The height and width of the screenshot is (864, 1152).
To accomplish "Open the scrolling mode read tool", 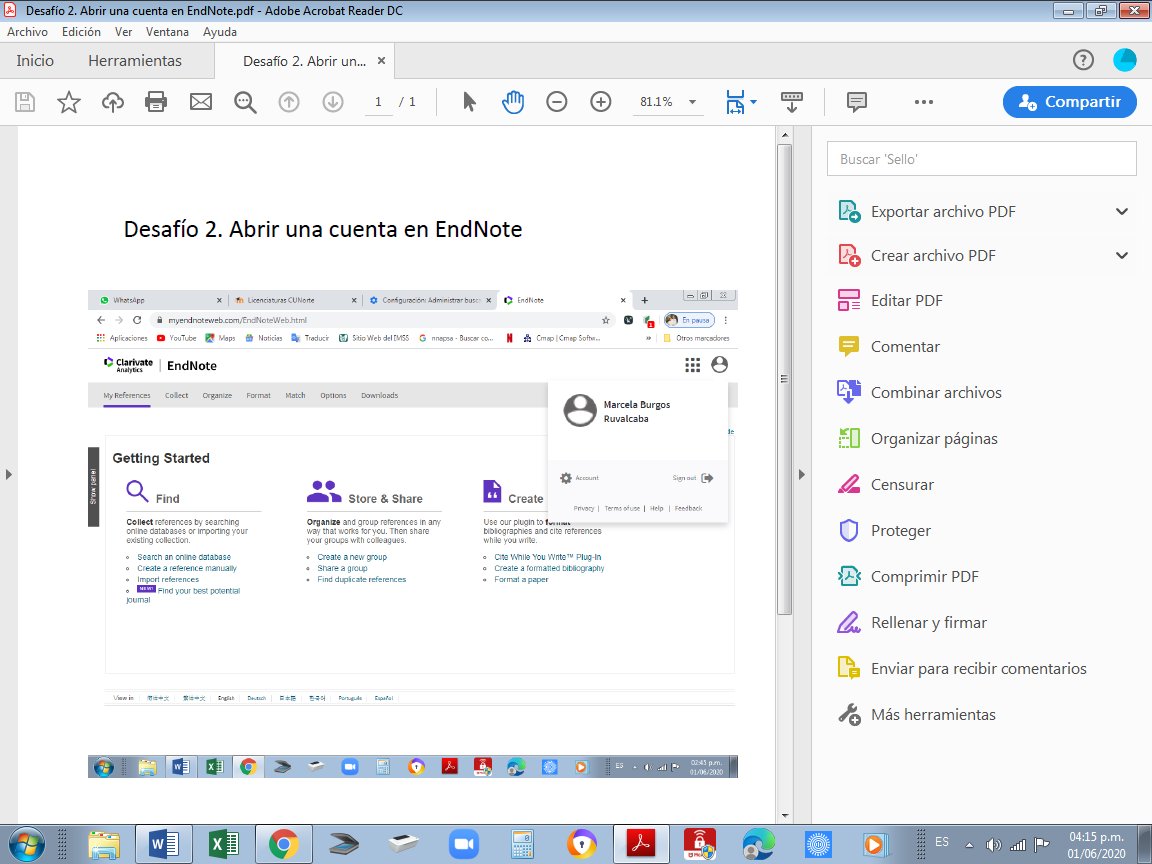I will (791, 101).
